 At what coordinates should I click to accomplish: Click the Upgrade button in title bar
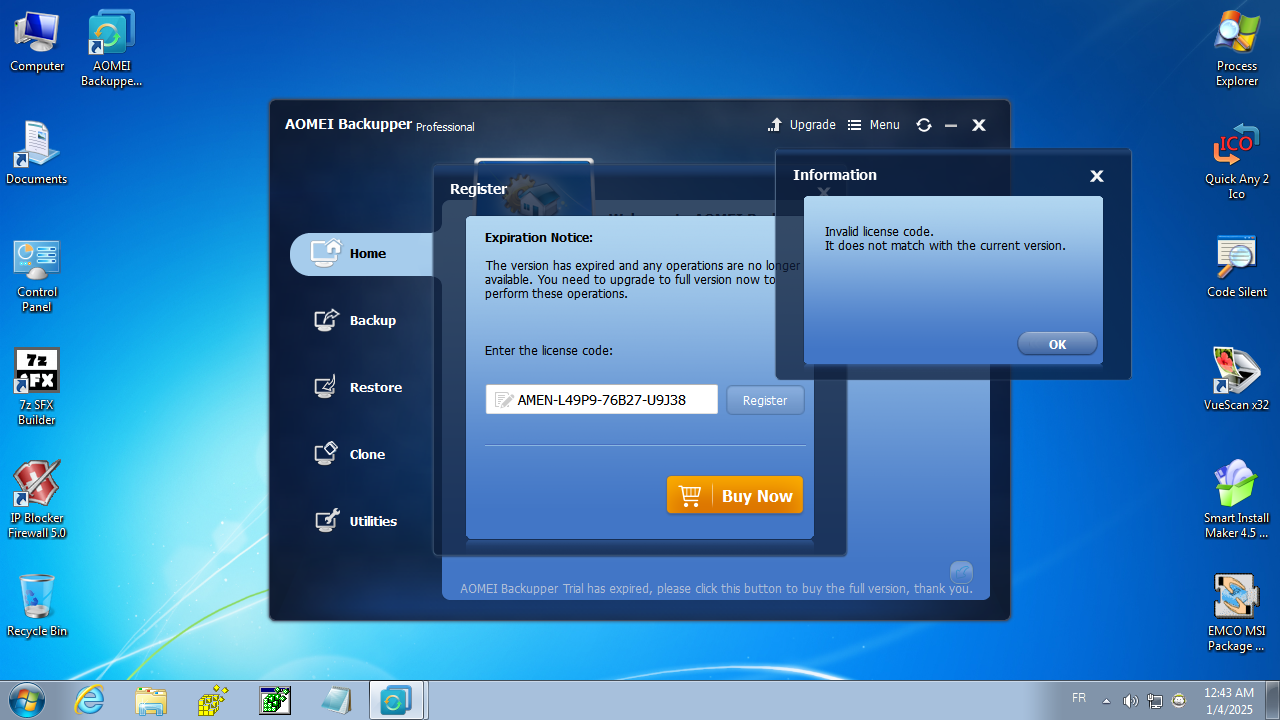(x=802, y=125)
